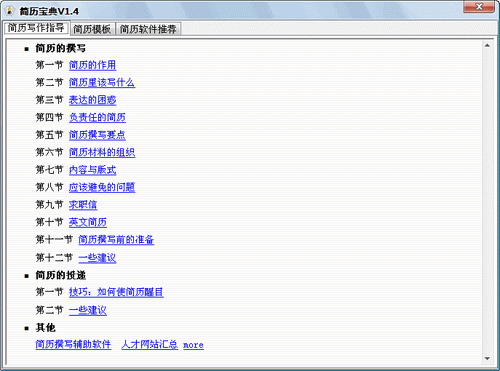
Task: Click the 简历宝典 title bar icon
Action: [x=10, y=11]
